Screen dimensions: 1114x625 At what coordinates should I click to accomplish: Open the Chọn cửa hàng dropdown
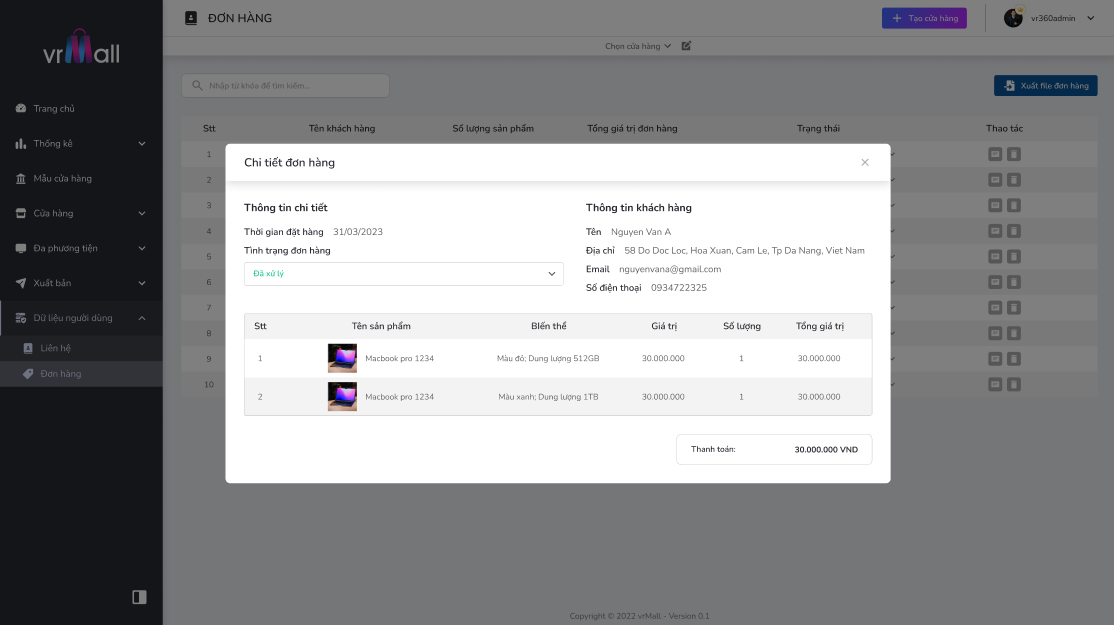pos(637,46)
